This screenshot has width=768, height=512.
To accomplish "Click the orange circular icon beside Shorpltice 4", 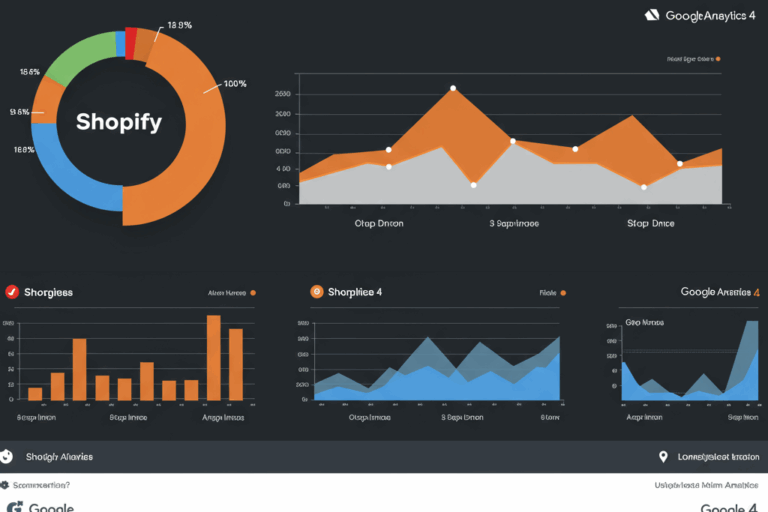I will pos(317,292).
